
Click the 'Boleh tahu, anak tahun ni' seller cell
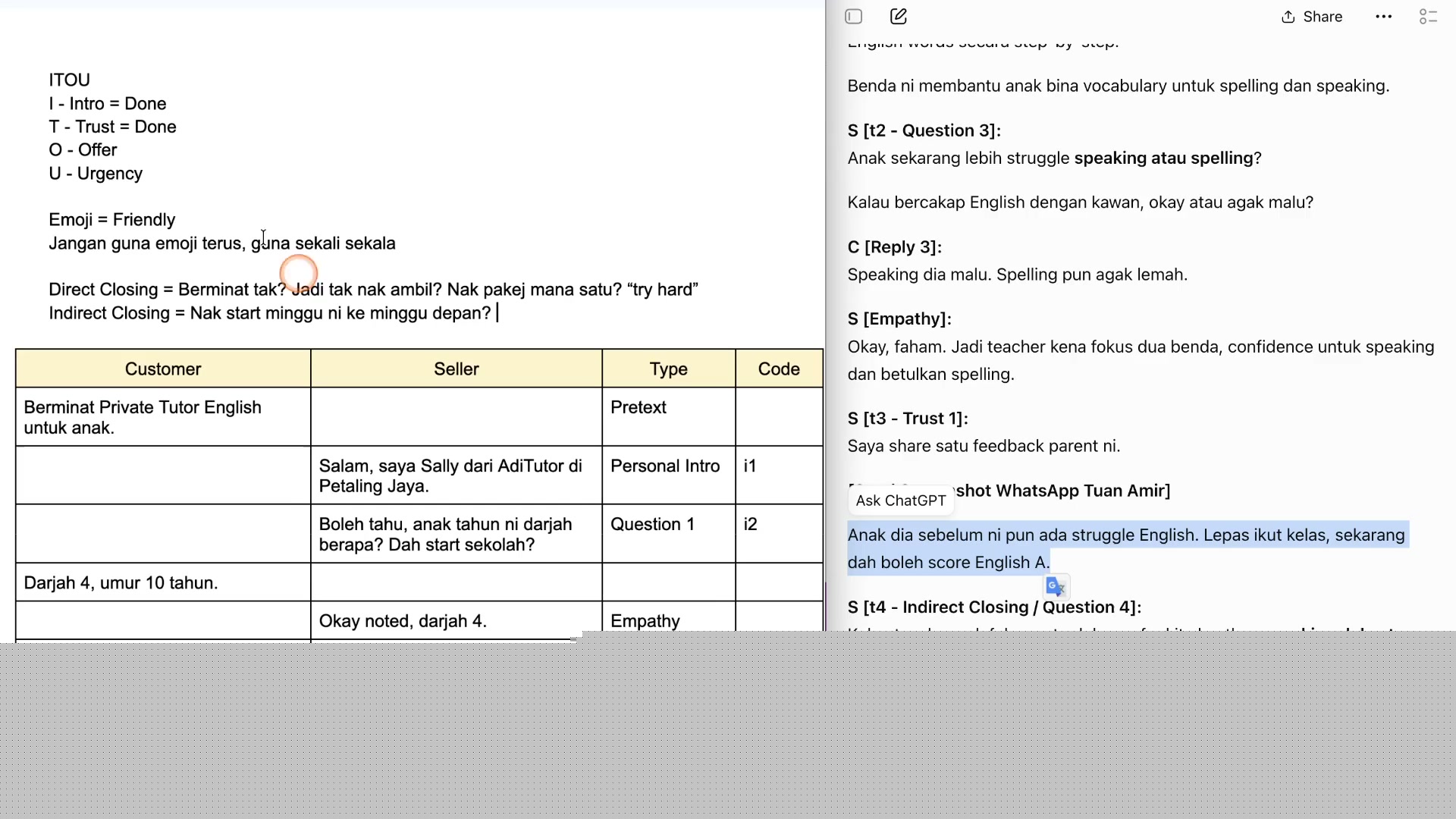coord(457,534)
